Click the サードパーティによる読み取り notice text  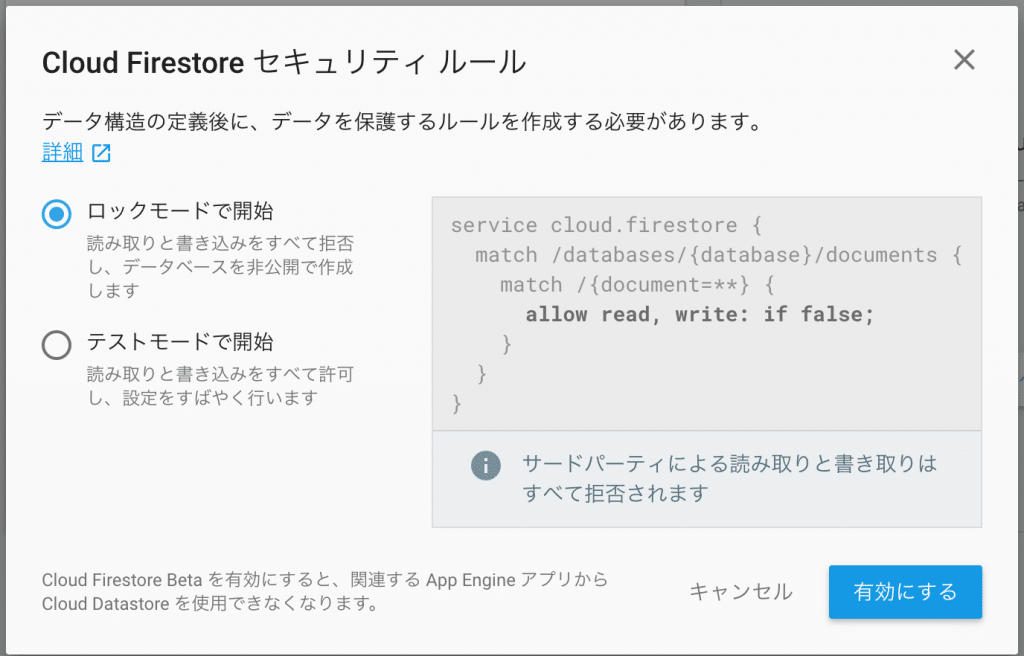(x=729, y=478)
